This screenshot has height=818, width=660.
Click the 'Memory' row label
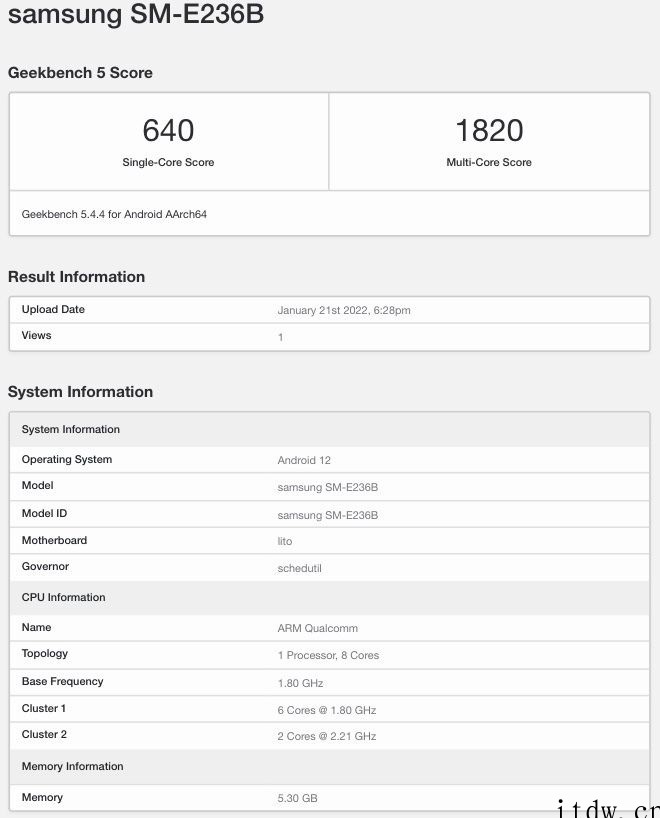coord(42,798)
